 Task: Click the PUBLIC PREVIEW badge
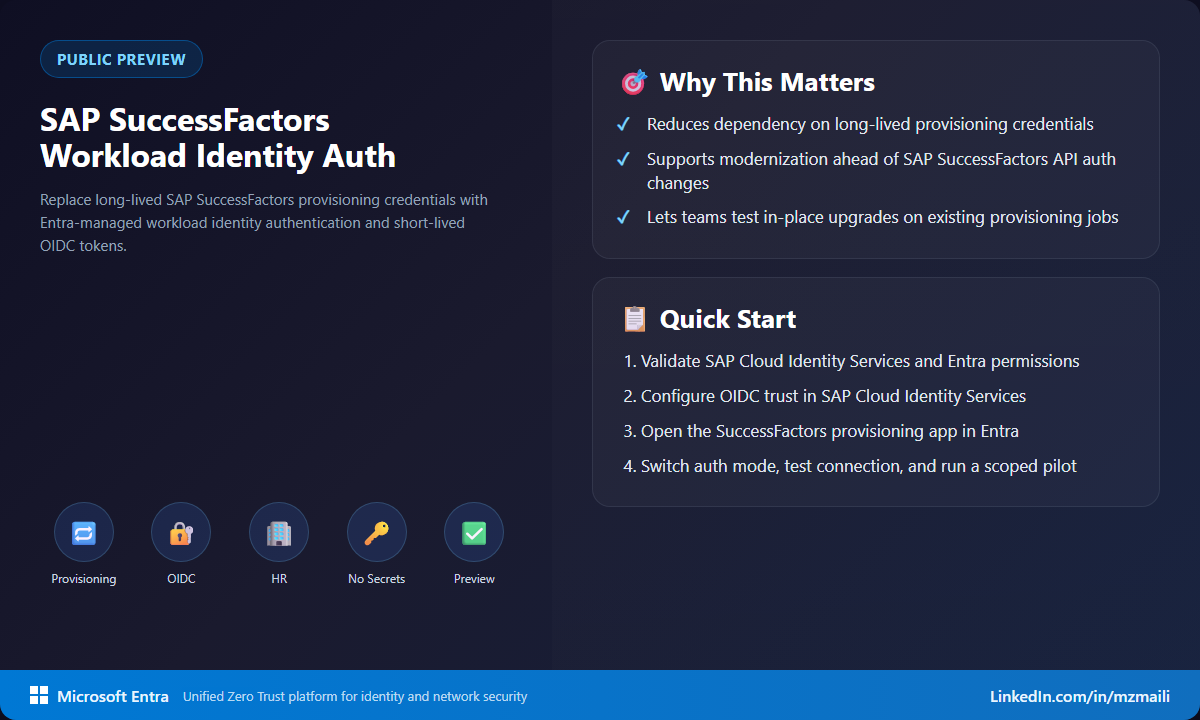(121, 59)
